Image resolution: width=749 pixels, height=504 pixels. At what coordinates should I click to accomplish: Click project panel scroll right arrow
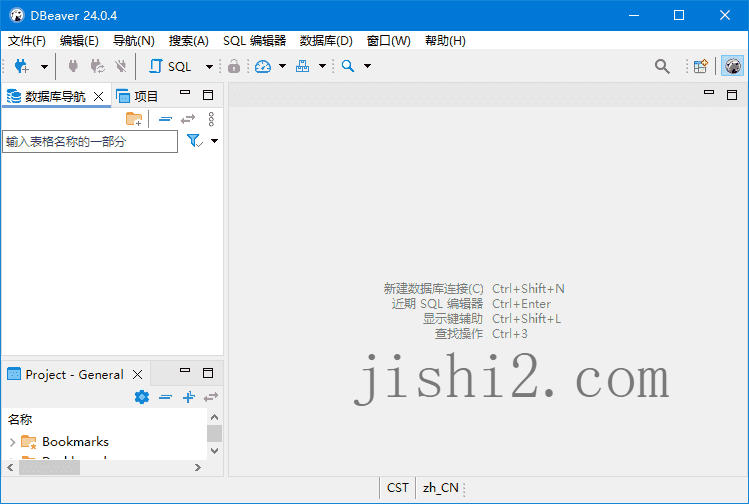[x=198, y=467]
